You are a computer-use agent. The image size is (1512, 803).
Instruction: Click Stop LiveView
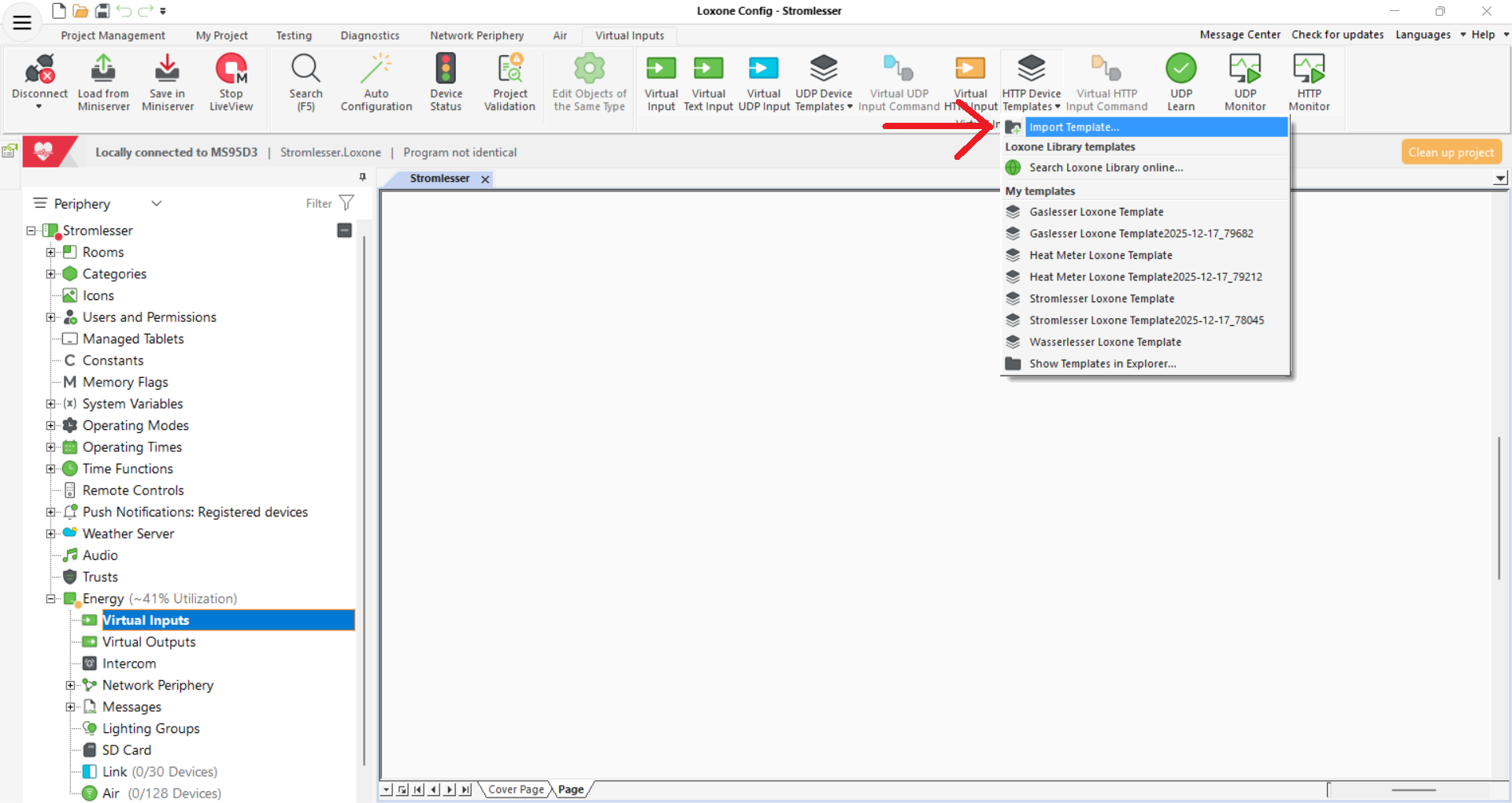click(x=231, y=81)
